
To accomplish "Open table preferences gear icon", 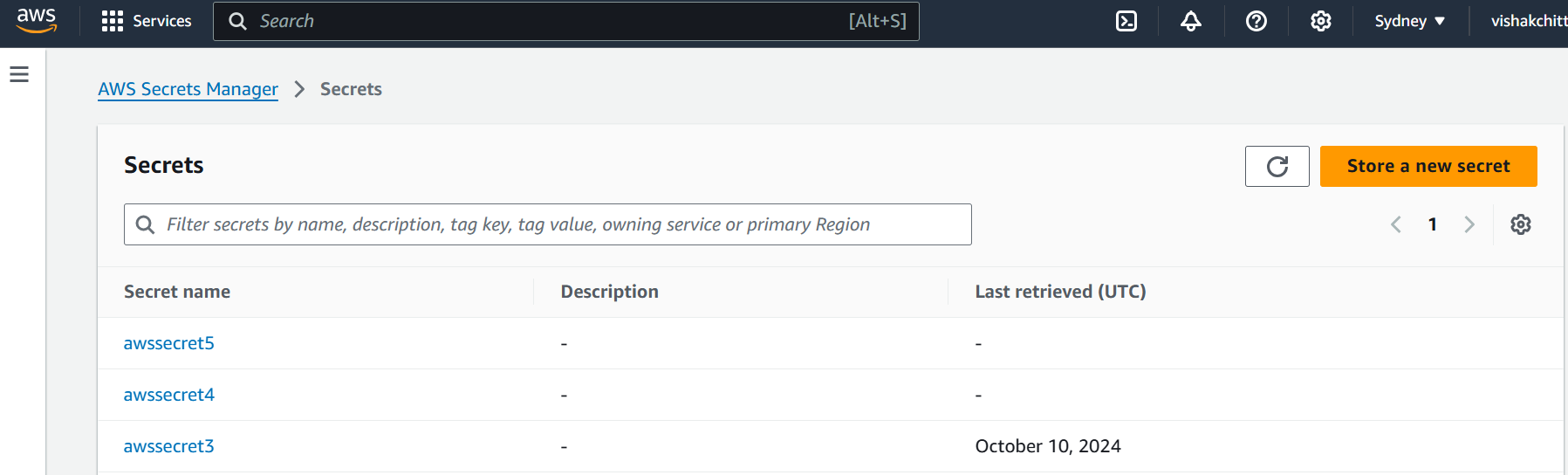I will click(1521, 224).
